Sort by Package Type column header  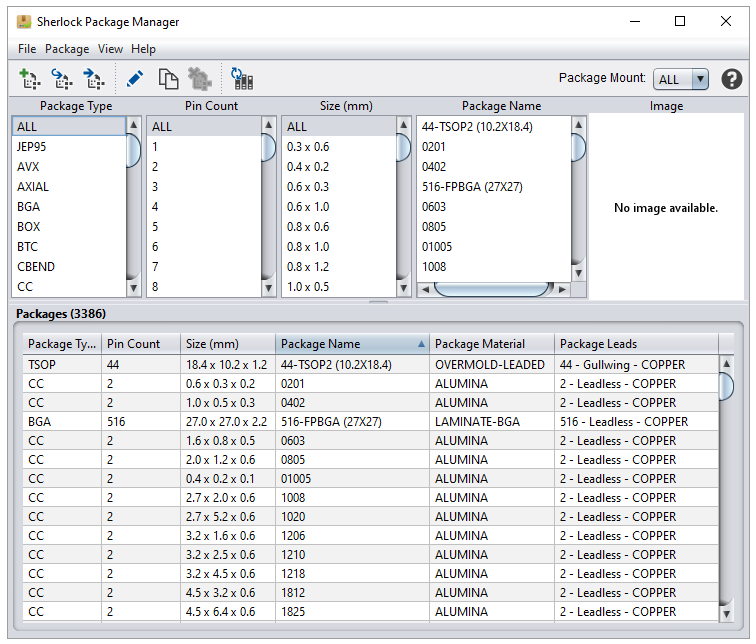pos(62,344)
